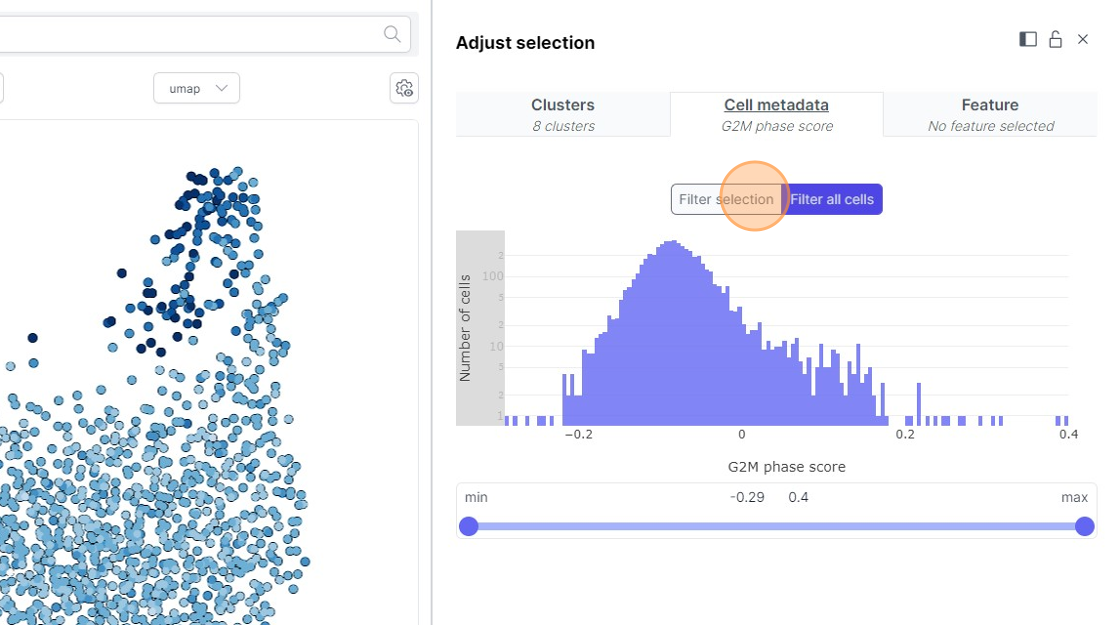Open the plot settings gear icon
1120x625 pixels.
404,88
